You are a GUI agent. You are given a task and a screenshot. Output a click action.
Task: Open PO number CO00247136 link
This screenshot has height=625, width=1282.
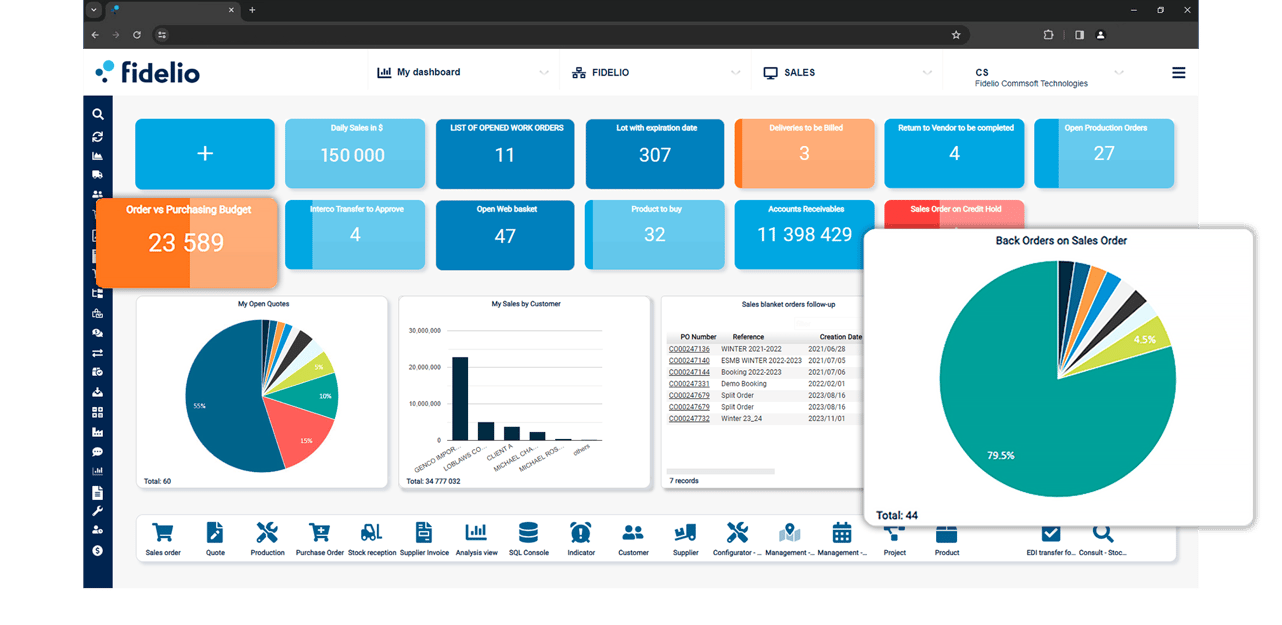click(x=689, y=349)
